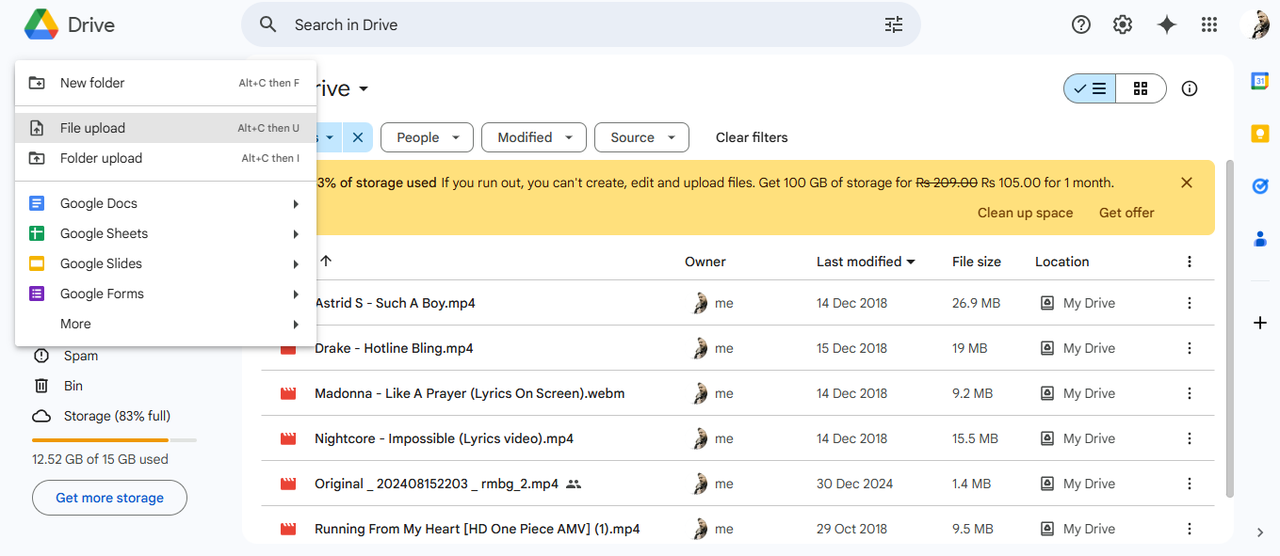Open more actions for Astrid S - Such A Boy.mp4

1189,303
